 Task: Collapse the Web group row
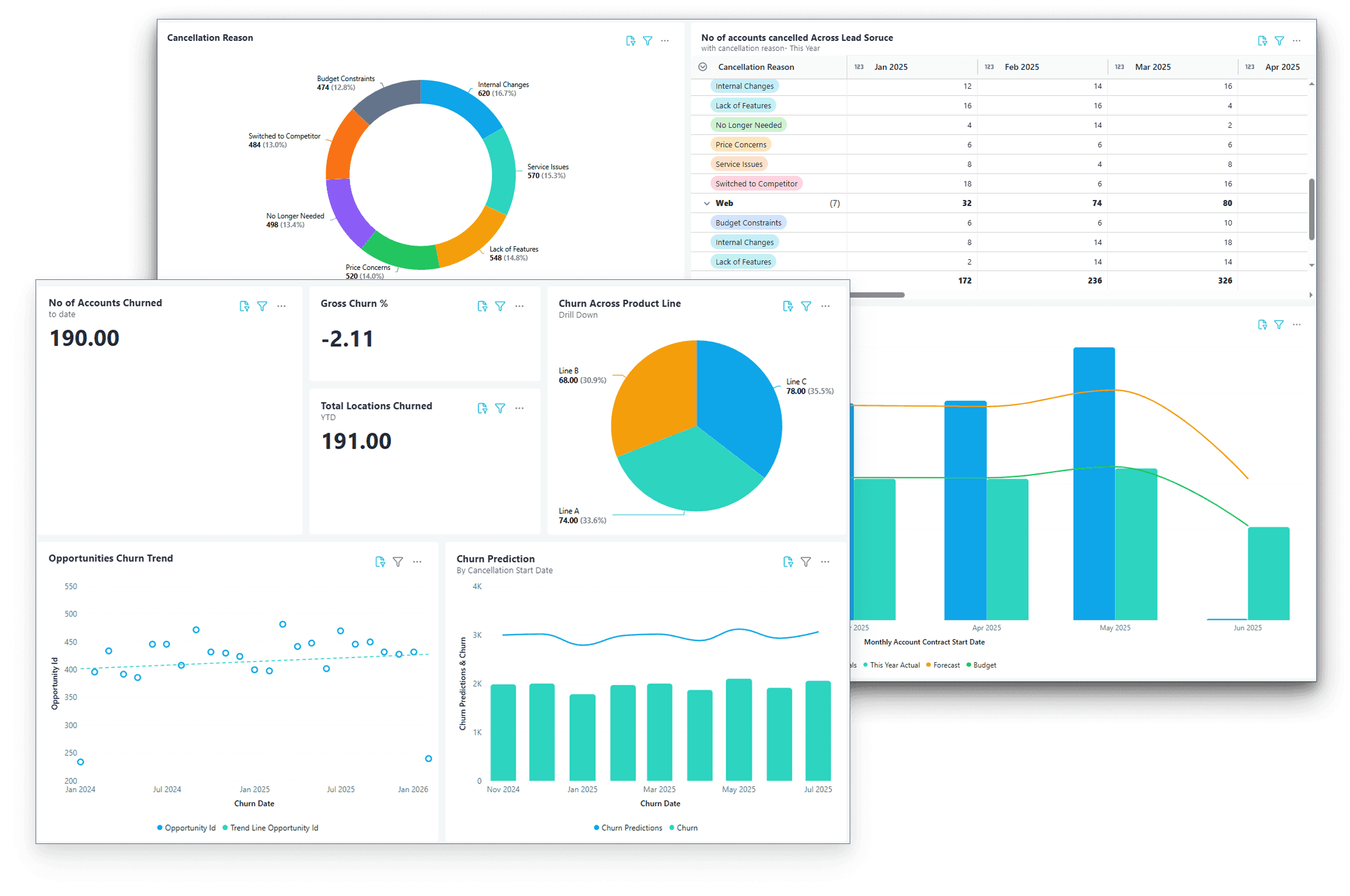706,203
